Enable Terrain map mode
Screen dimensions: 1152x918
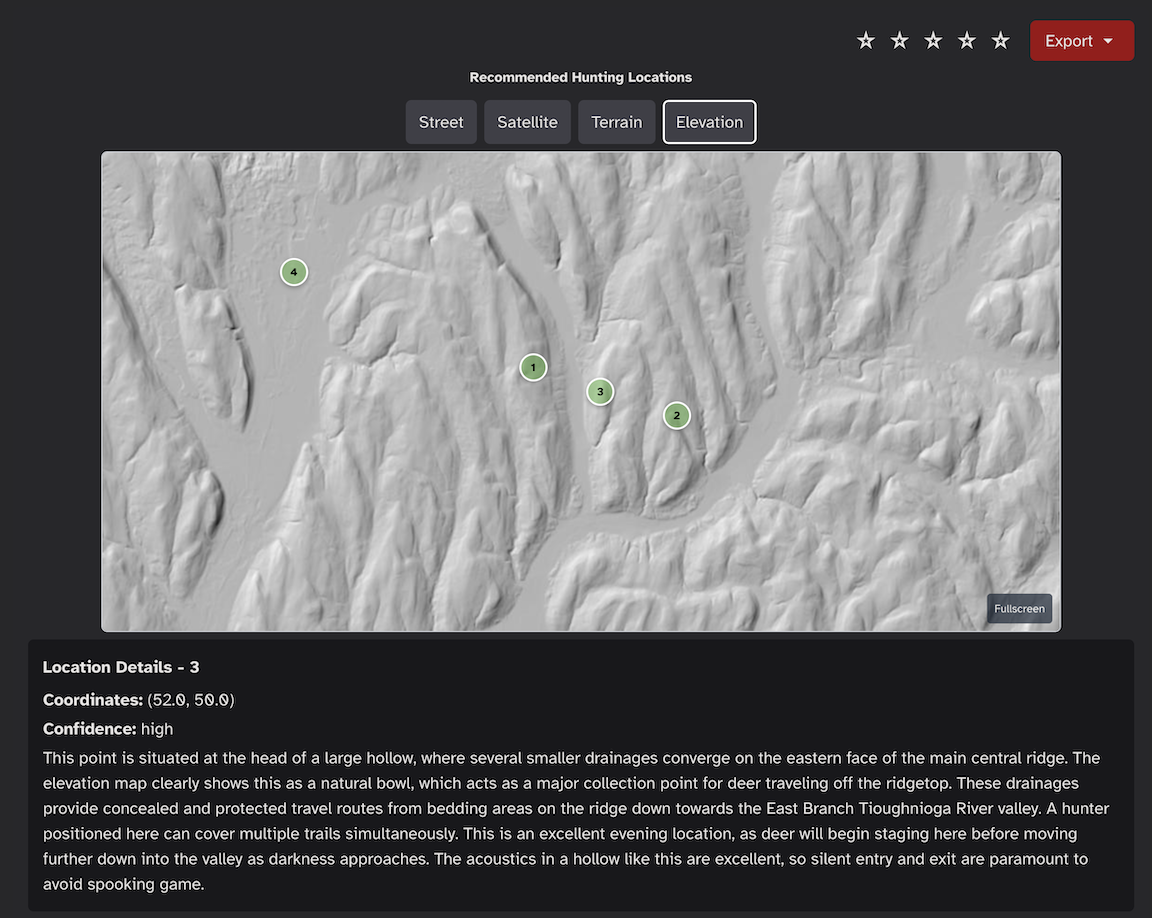click(616, 121)
